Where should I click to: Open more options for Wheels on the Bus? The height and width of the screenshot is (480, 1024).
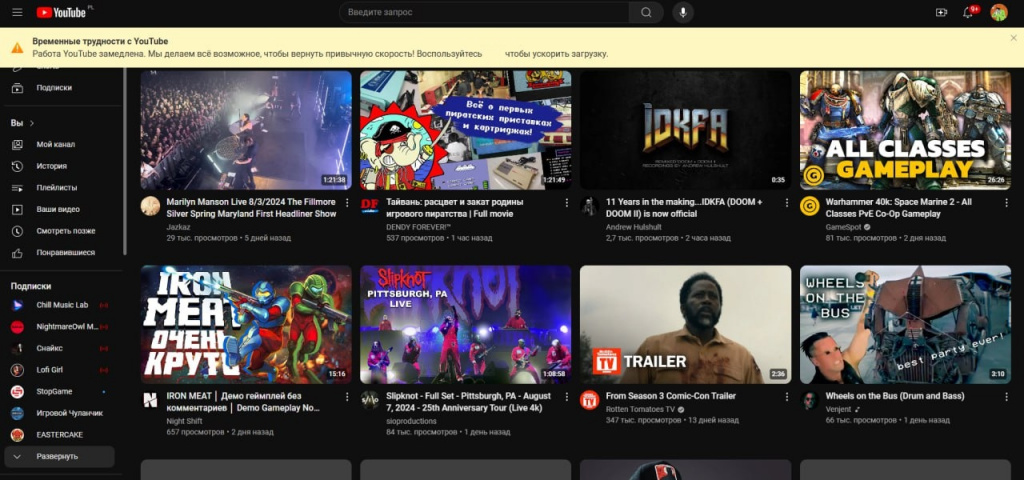tap(1006, 397)
